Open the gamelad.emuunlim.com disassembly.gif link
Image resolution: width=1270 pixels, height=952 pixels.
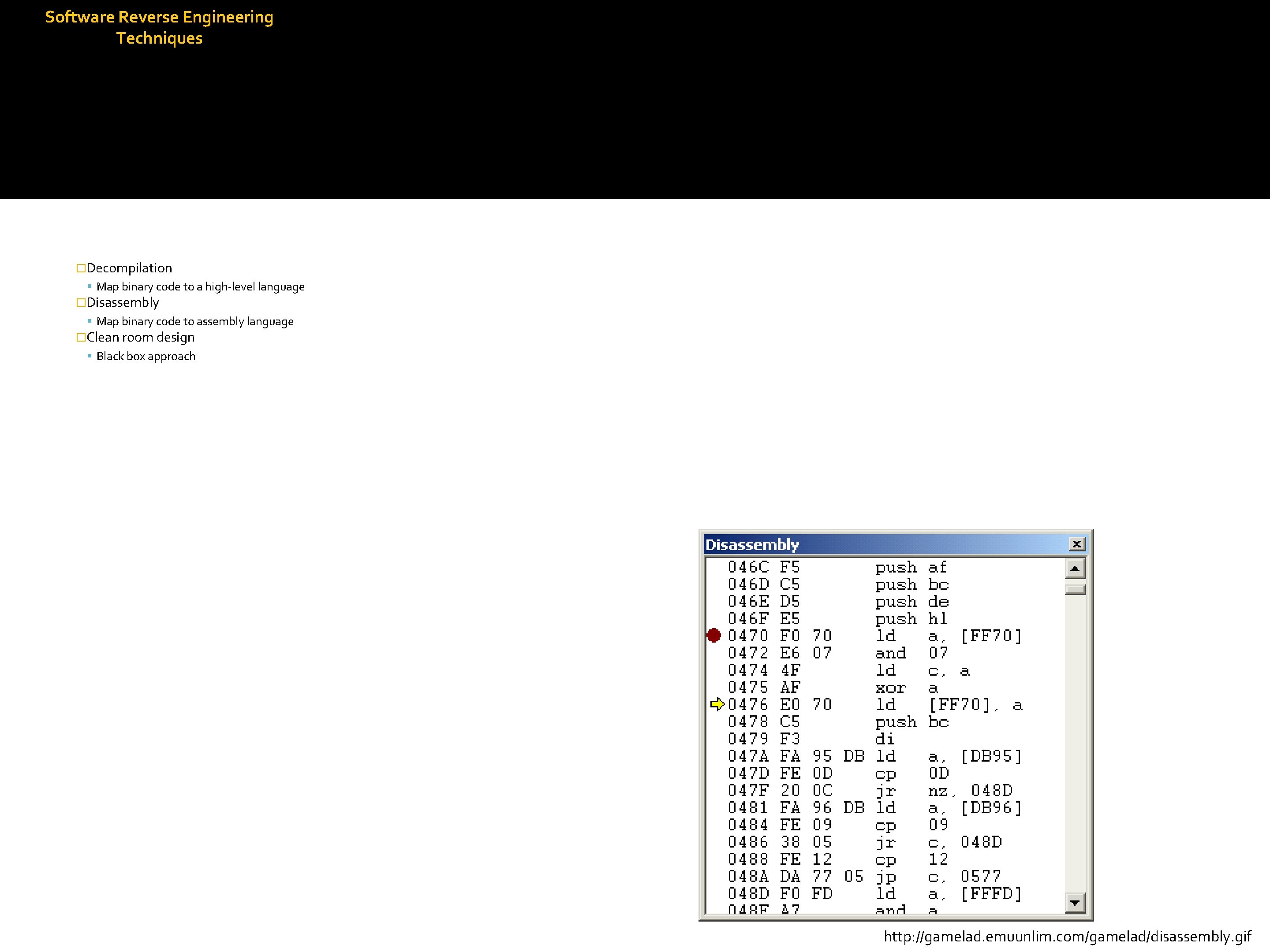[1067, 937]
